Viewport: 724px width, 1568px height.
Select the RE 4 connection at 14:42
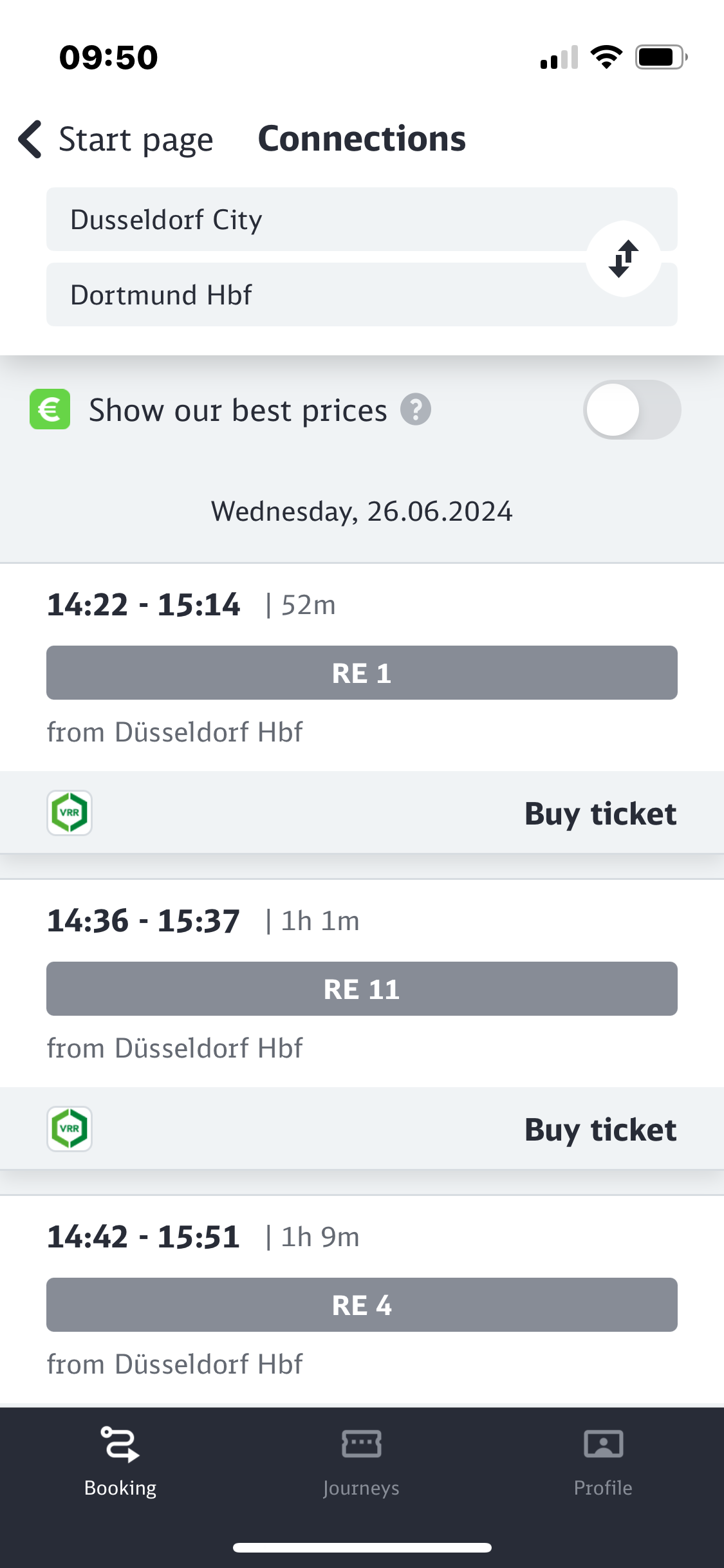pyautogui.click(x=362, y=1305)
